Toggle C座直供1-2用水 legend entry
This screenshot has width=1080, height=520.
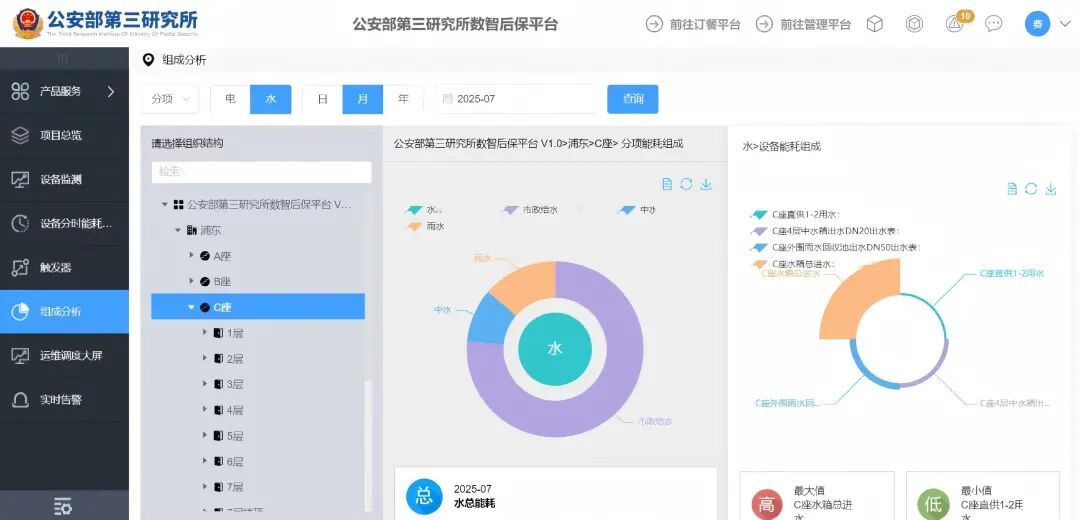[x=794, y=215]
